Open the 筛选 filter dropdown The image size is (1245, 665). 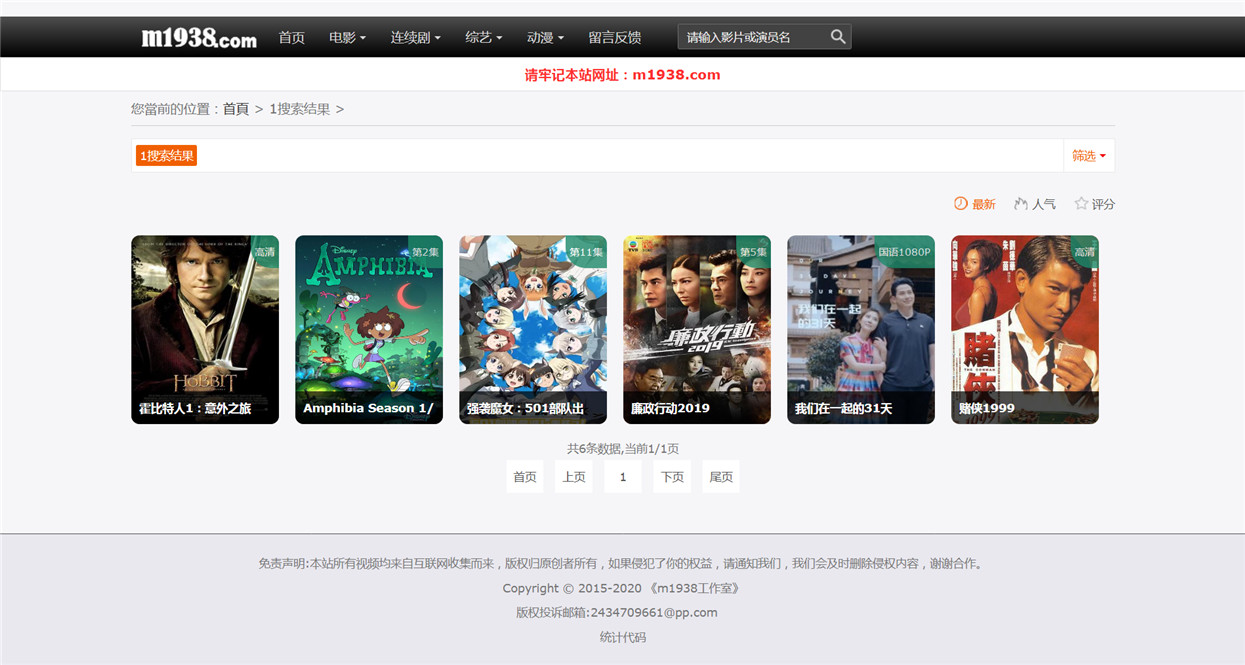pyautogui.click(x=1089, y=155)
